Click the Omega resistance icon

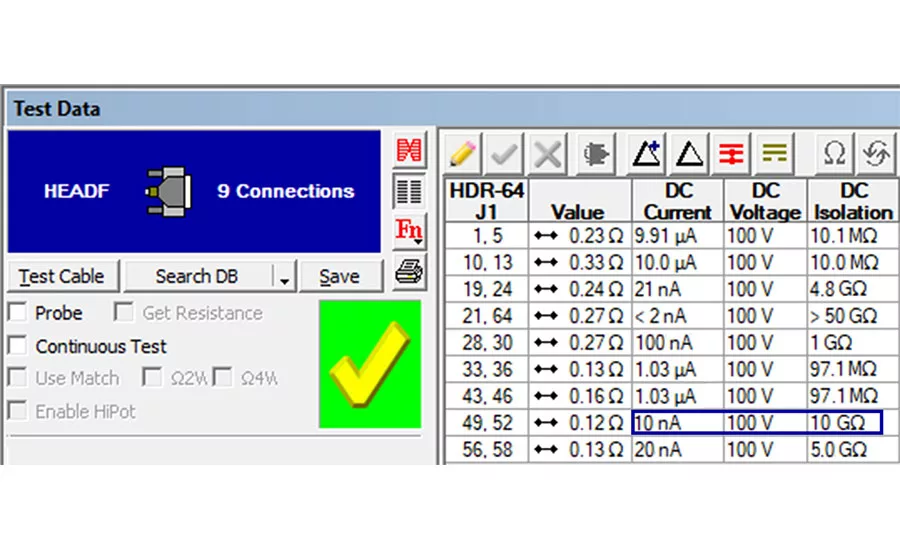pyautogui.click(x=834, y=154)
